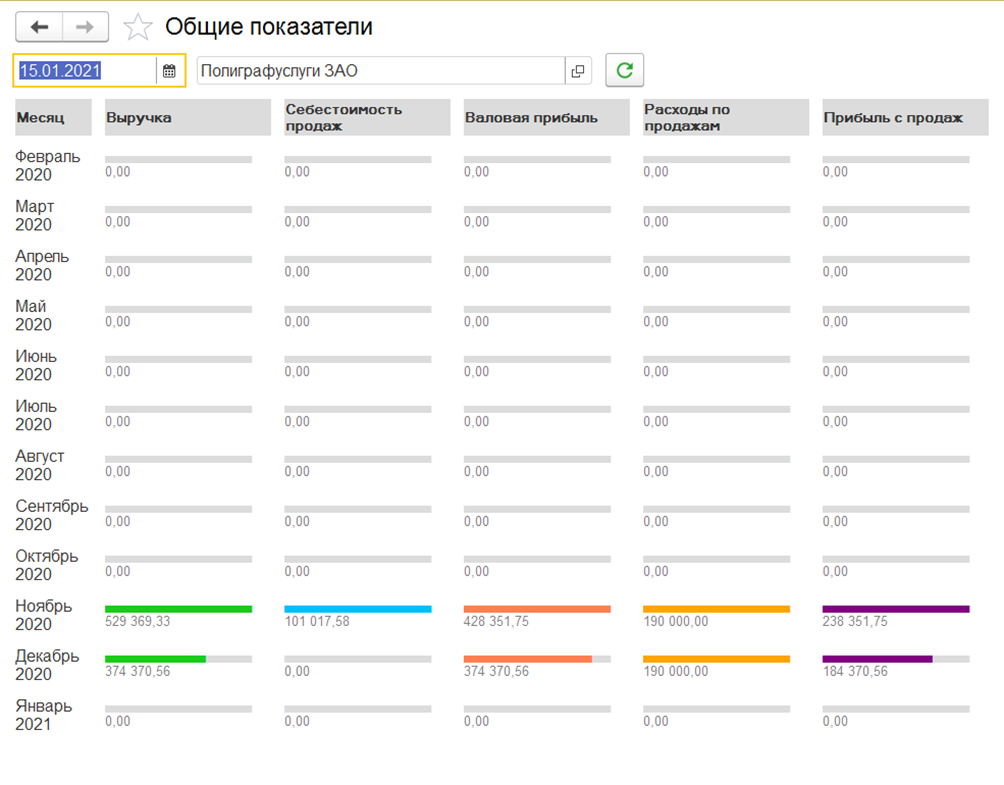
Task: Click purple profit bar for Декабрь 2020
Action: pos(877,658)
